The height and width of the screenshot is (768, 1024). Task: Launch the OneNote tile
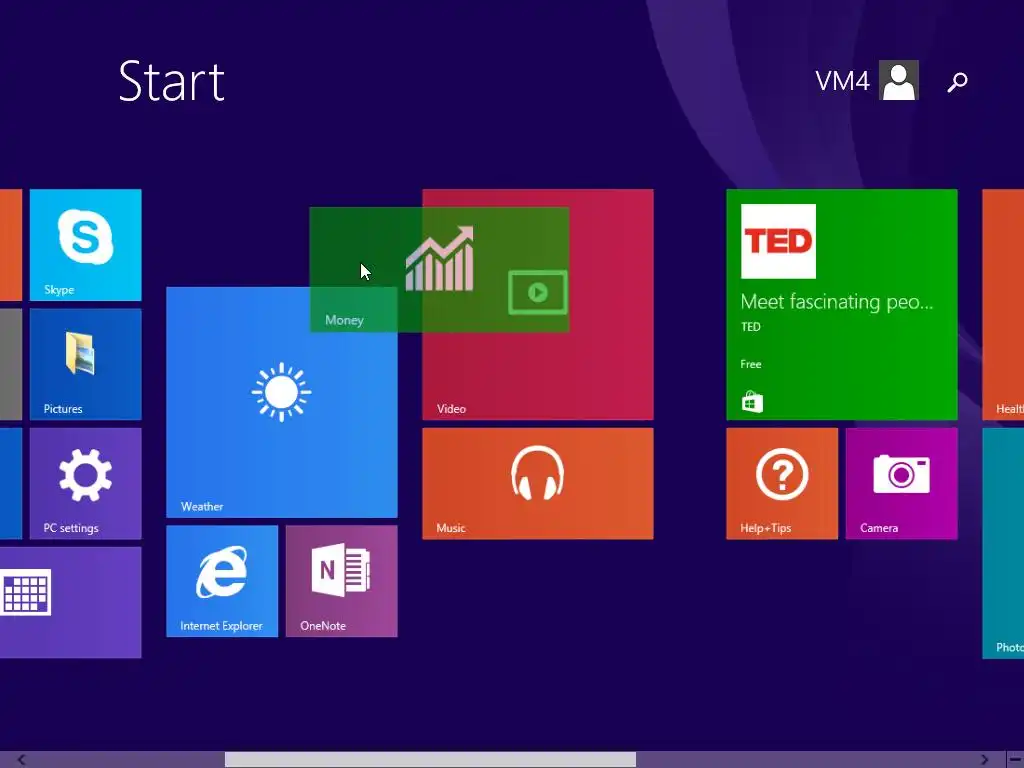(342, 581)
